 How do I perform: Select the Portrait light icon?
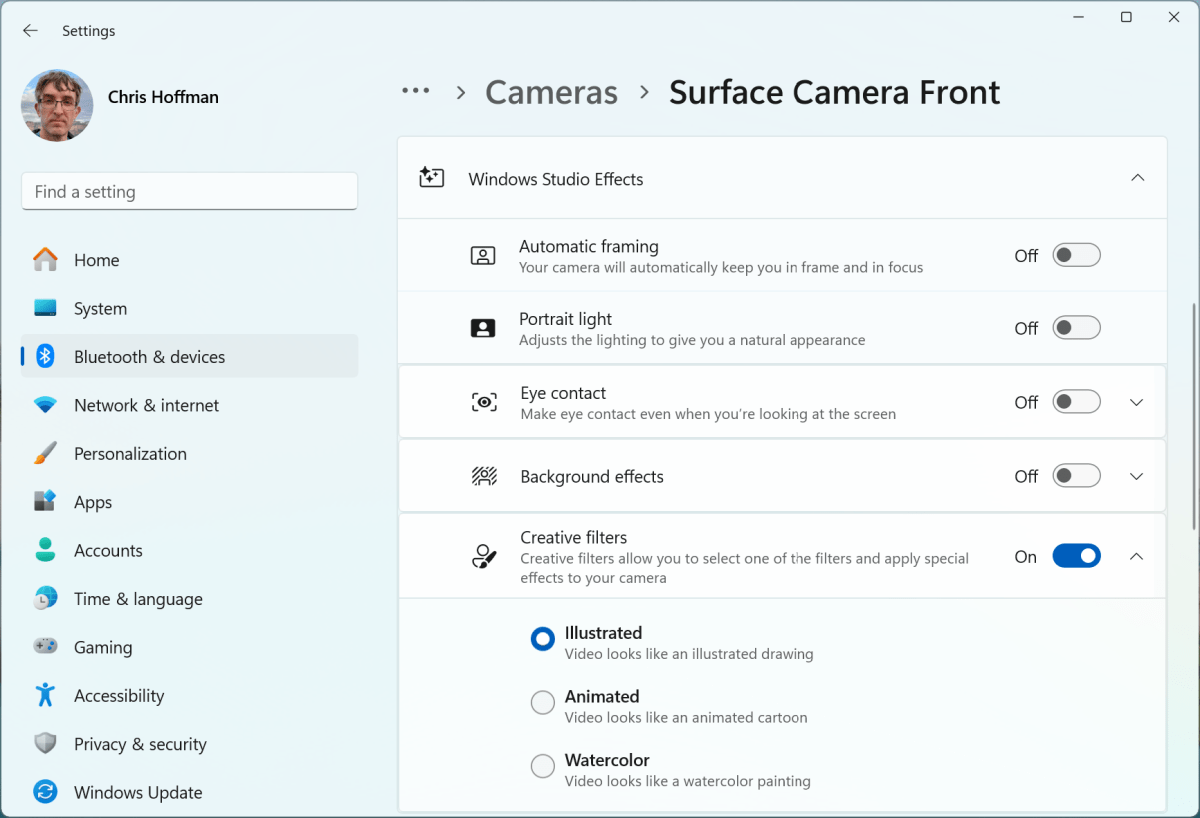483,328
